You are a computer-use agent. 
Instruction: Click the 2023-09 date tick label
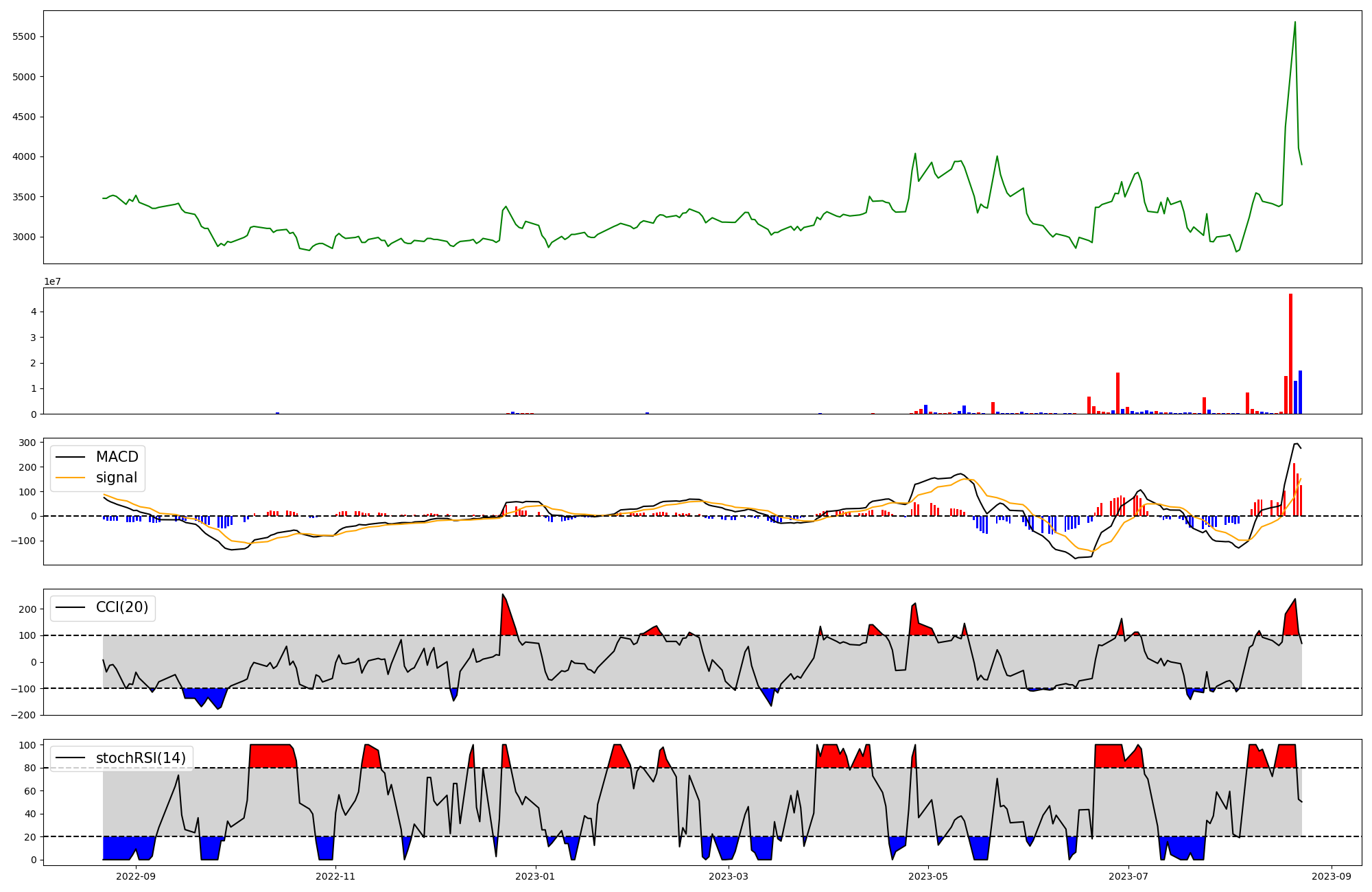(1332, 876)
